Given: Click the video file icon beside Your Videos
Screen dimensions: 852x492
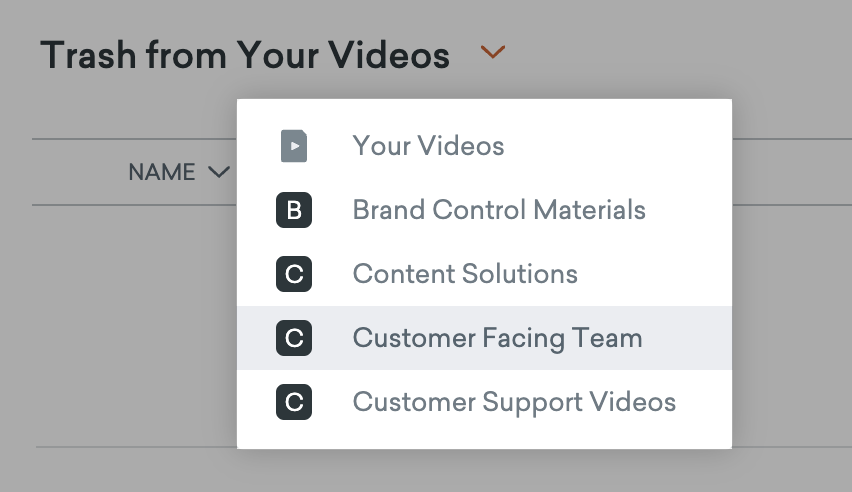Looking at the screenshot, I should point(293,147).
